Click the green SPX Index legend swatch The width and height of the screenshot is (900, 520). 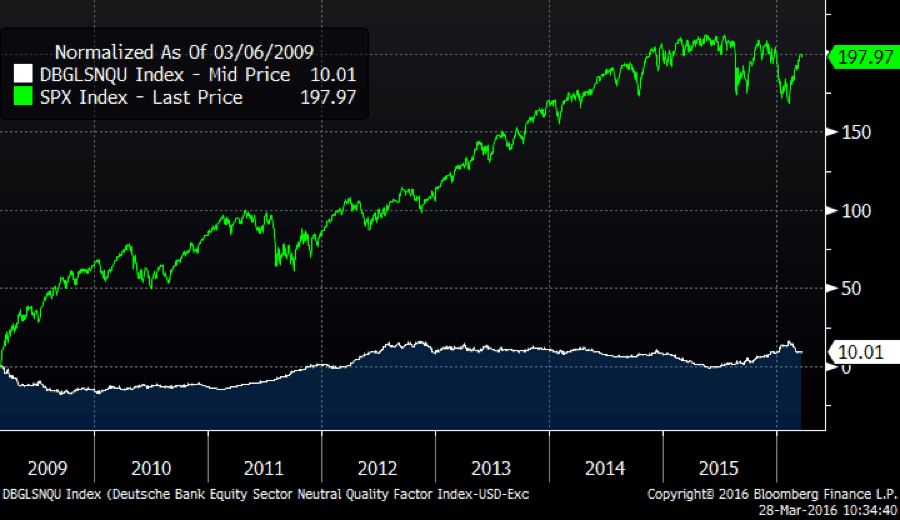tap(23, 96)
